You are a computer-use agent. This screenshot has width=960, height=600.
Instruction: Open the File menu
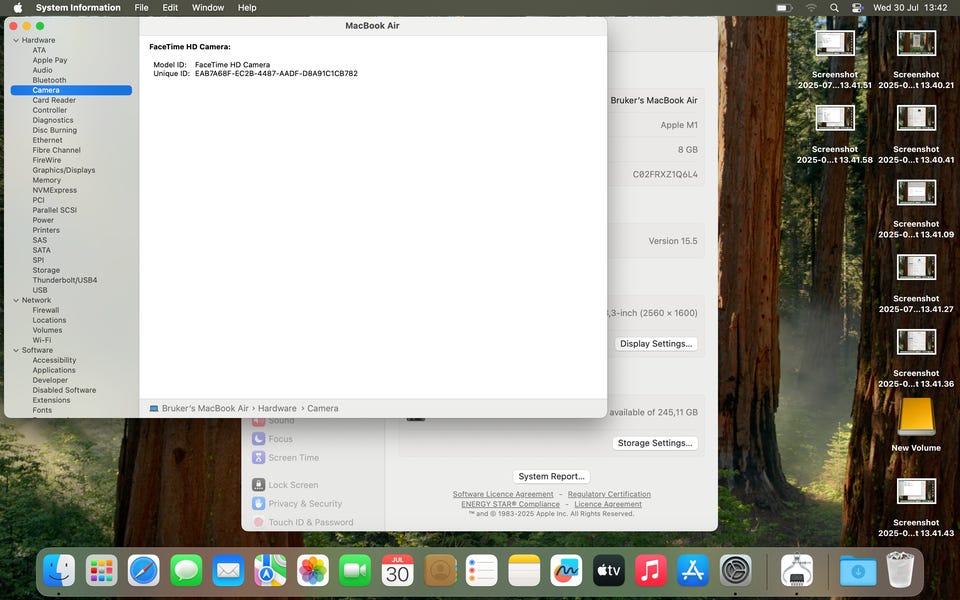click(x=141, y=8)
